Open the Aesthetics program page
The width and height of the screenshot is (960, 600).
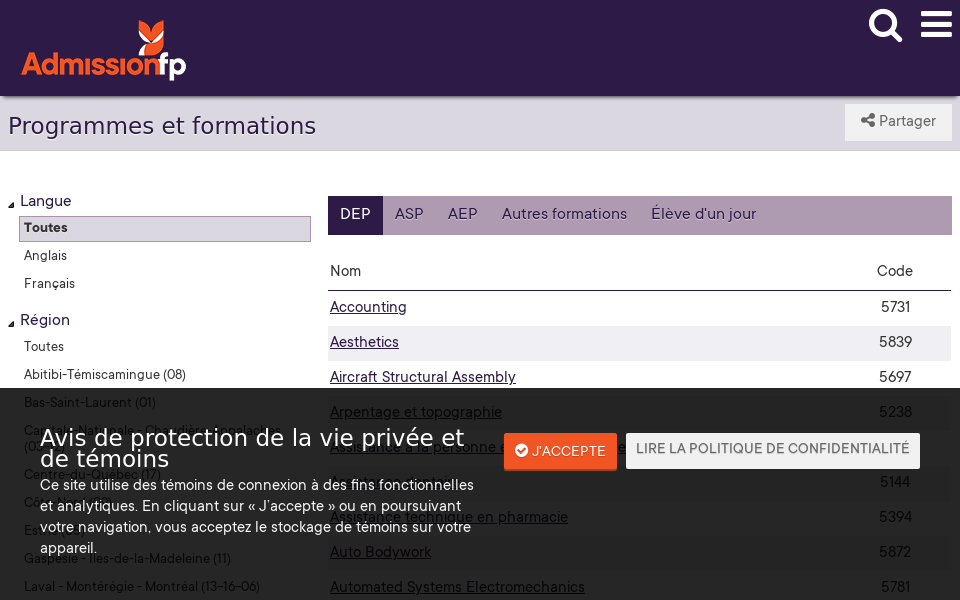(x=364, y=343)
